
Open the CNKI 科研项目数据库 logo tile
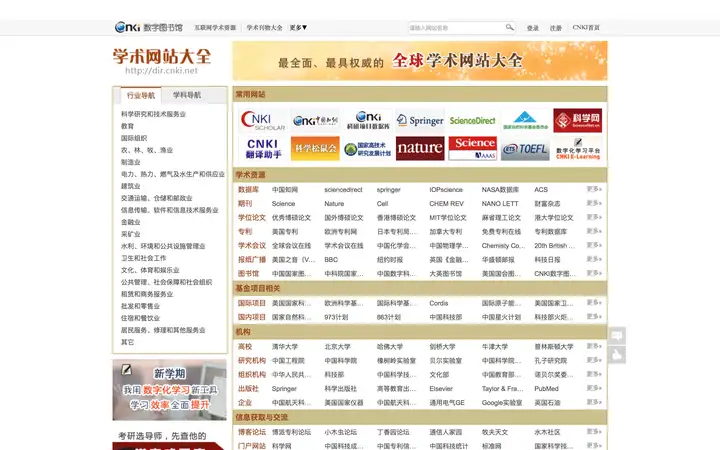(x=368, y=120)
